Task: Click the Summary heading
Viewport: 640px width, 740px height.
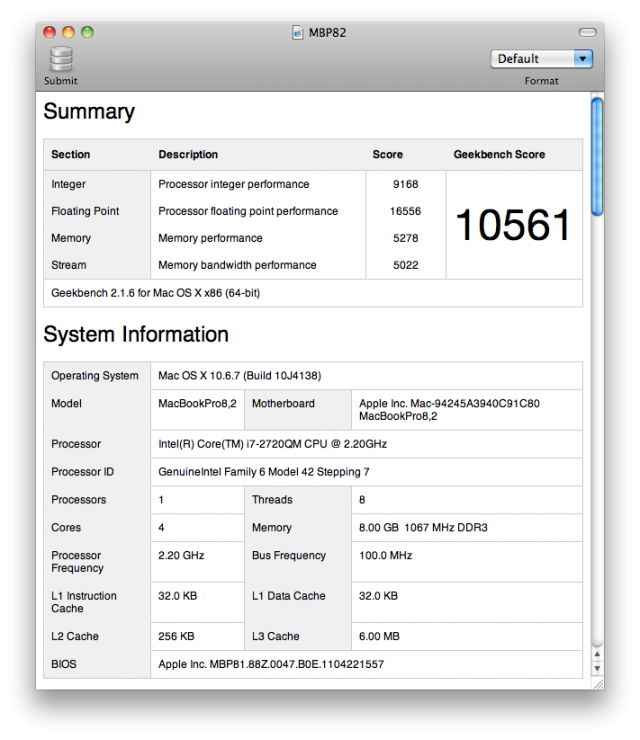Action: point(89,112)
